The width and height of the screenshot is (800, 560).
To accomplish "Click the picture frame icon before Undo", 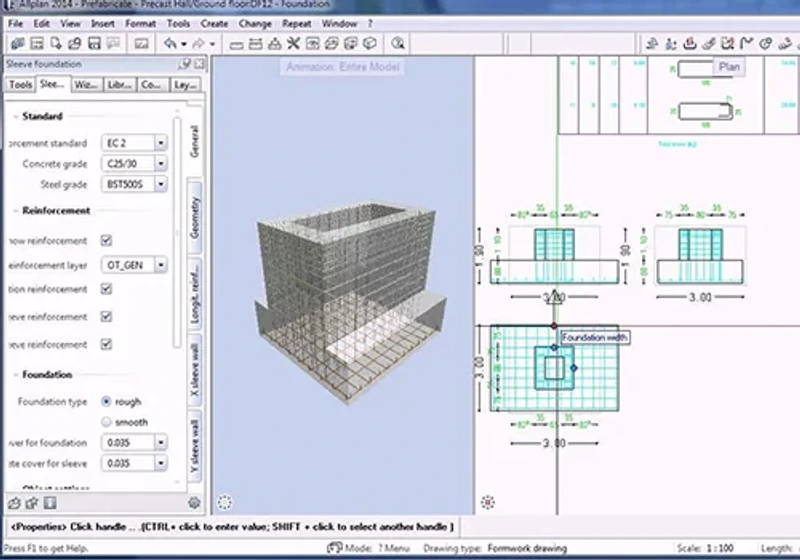I will pyautogui.click(x=141, y=44).
